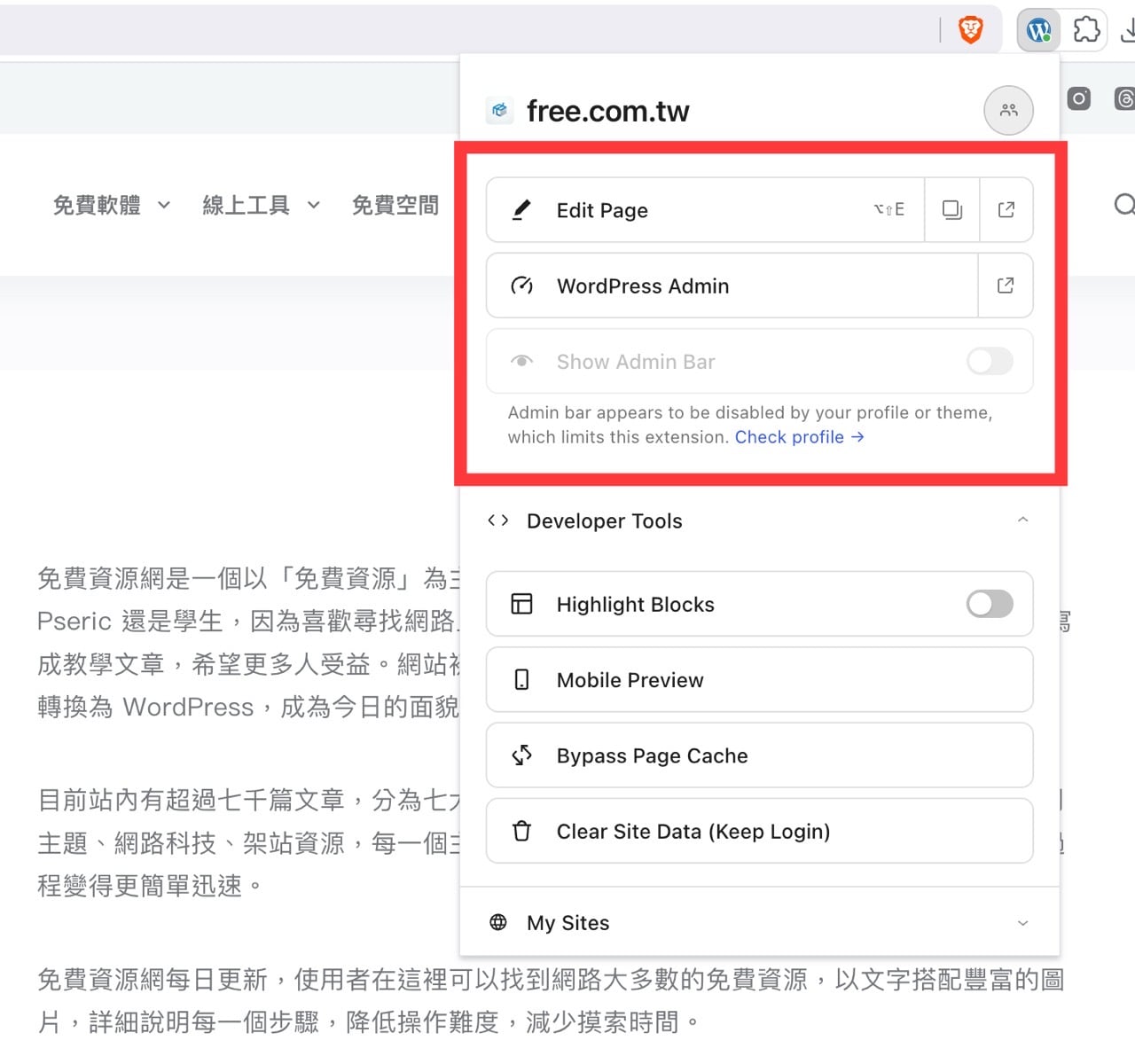Expand the 免費軟體 dropdown arrow

(x=164, y=205)
